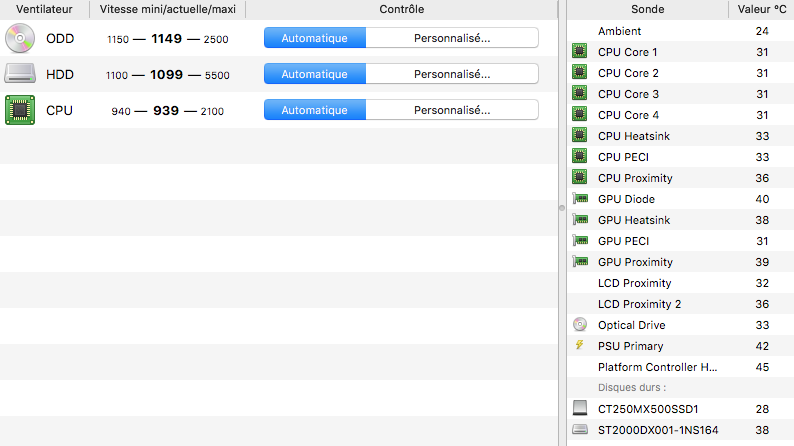Click the Sonde column header
The height and width of the screenshot is (446, 794).
(x=648, y=9)
